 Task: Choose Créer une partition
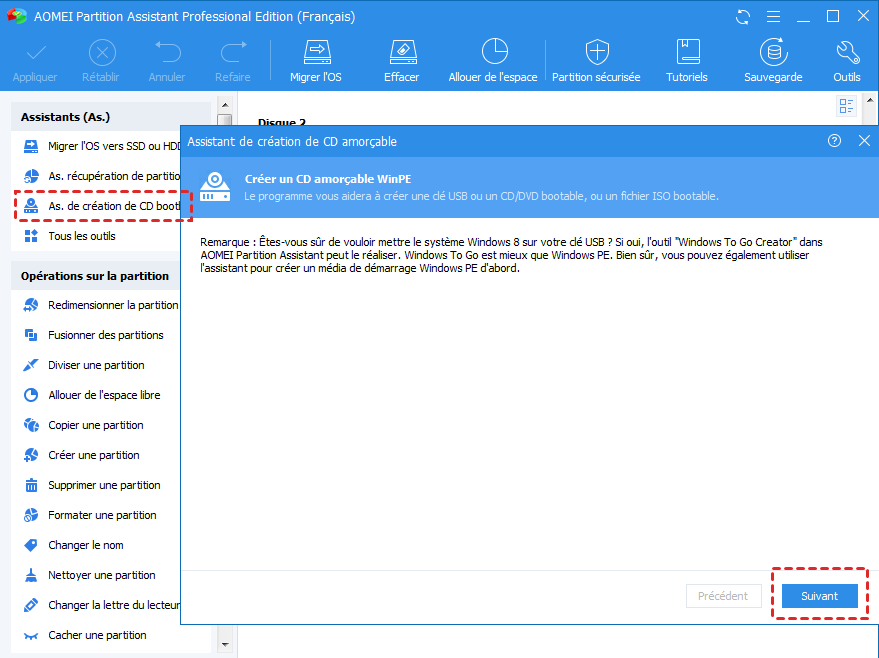point(82,455)
